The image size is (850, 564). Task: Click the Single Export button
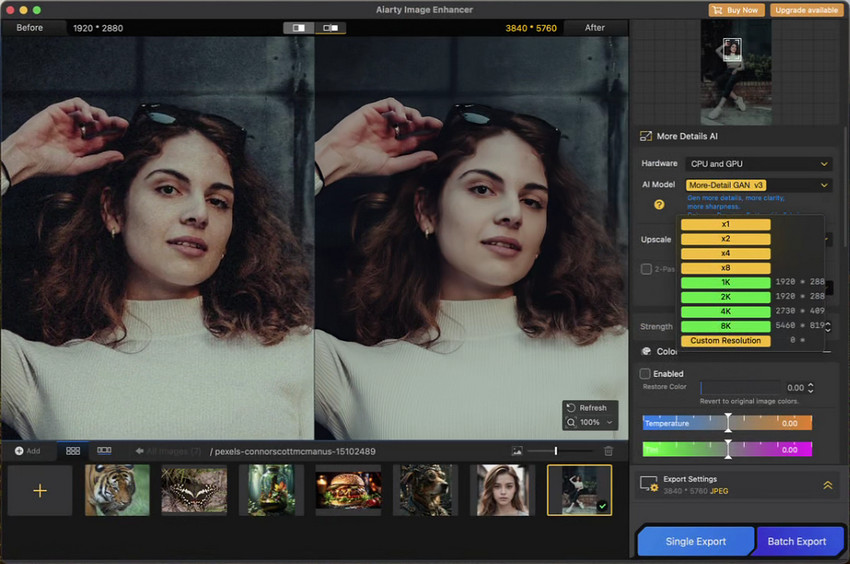[x=696, y=541]
